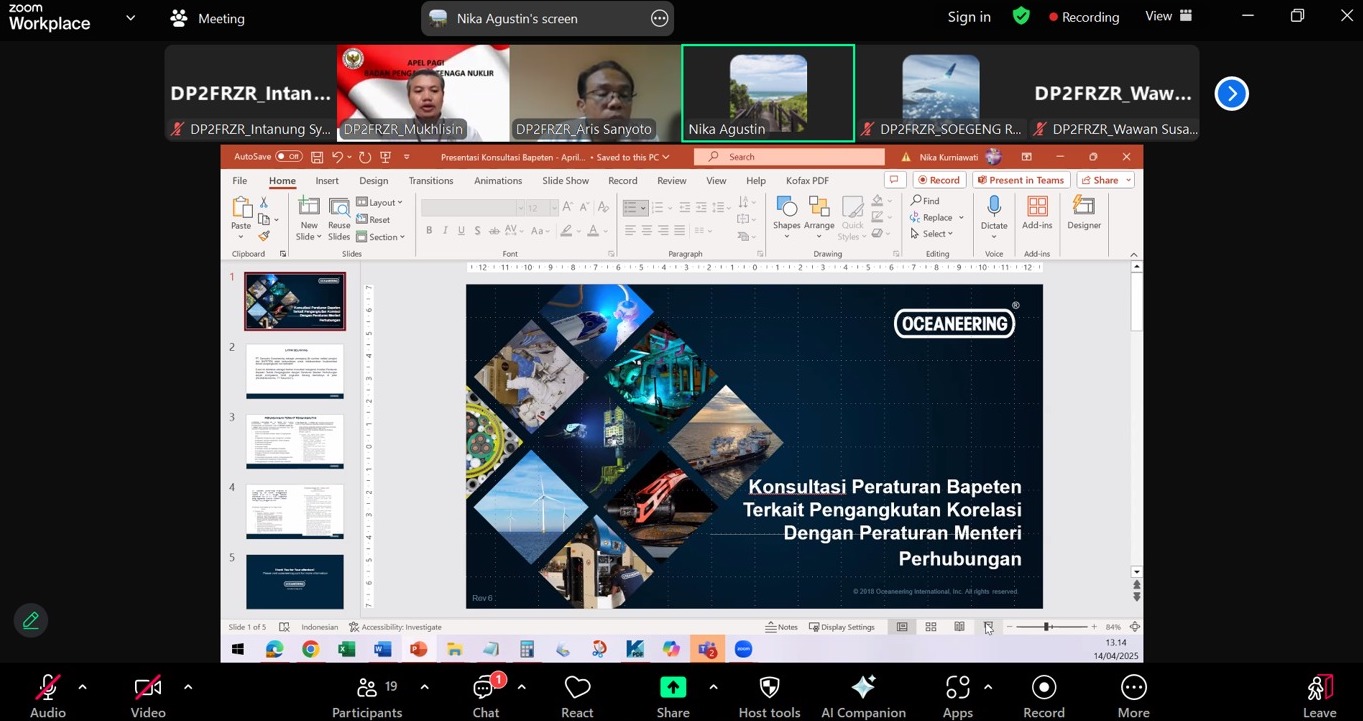
Task: Click the Arrange icon
Action: (819, 207)
